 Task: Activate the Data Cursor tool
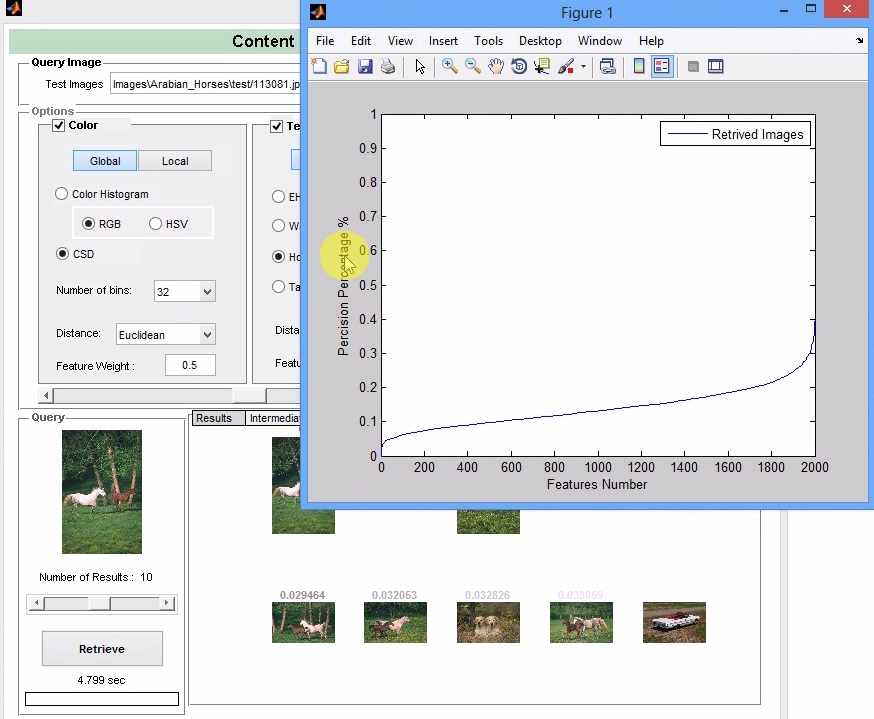click(541, 66)
